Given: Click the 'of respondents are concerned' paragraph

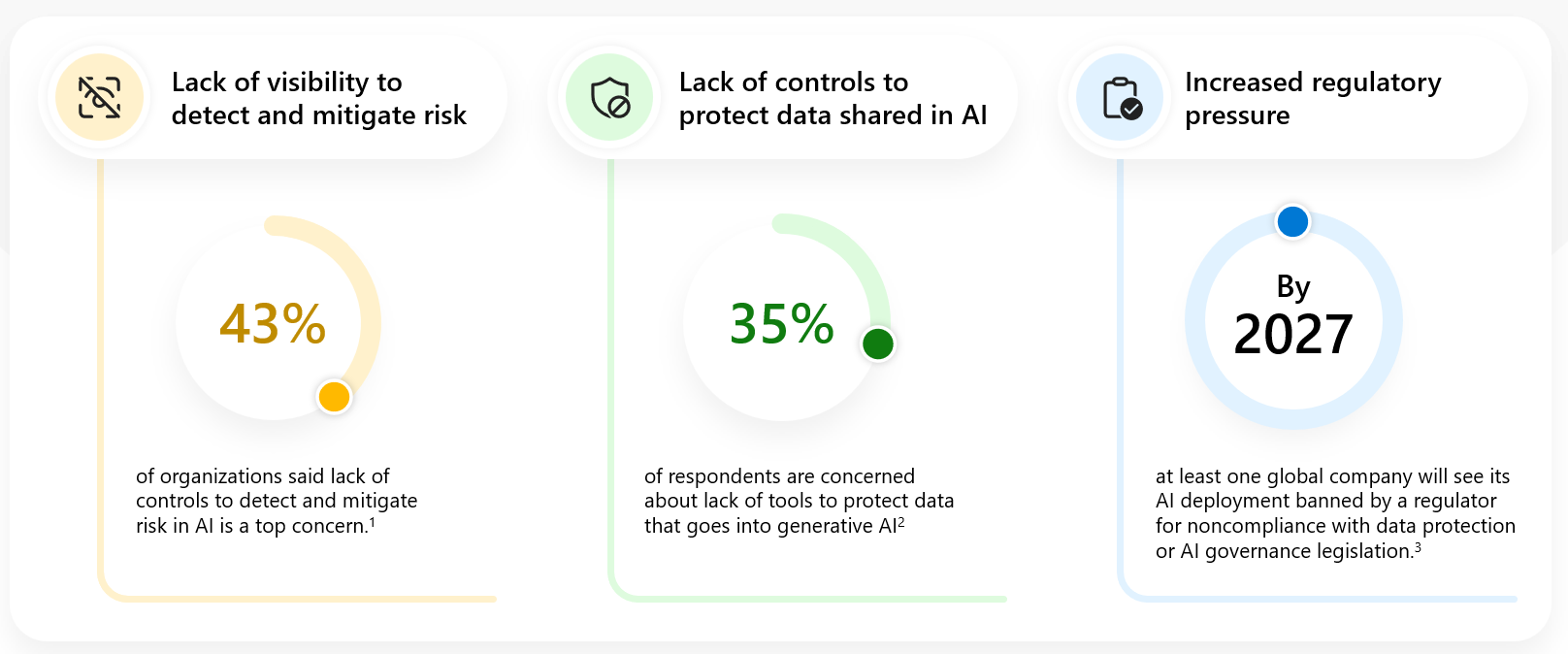Looking at the screenshot, I should point(800,501).
